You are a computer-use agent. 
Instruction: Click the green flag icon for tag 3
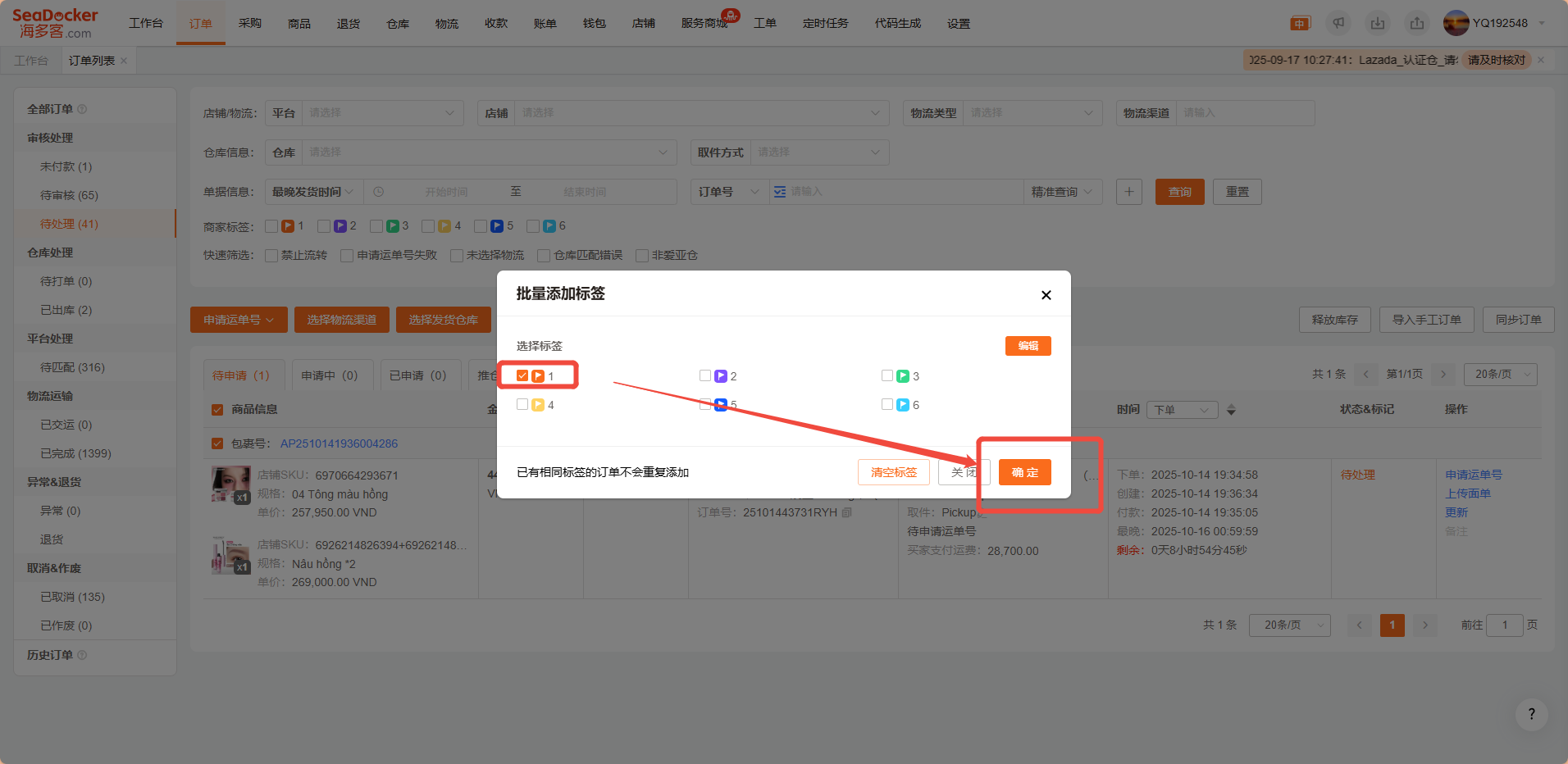click(x=903, y=376)
